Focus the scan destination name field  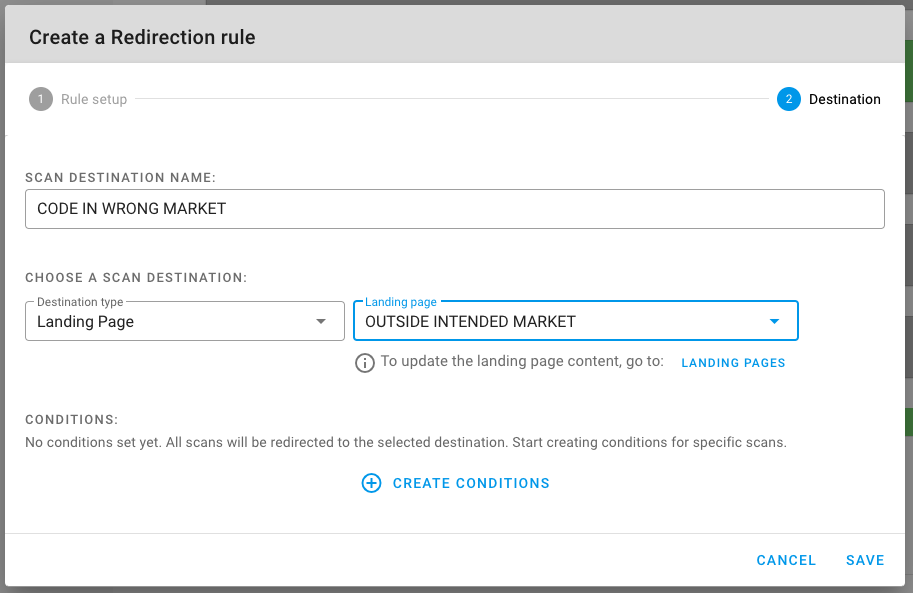455,209
